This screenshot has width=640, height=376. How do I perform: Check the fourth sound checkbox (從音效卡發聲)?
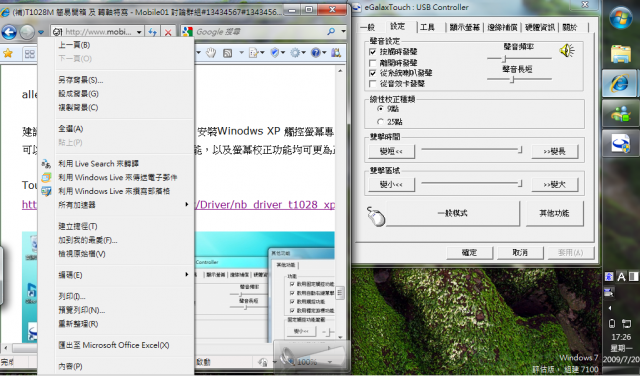point(372,84)
